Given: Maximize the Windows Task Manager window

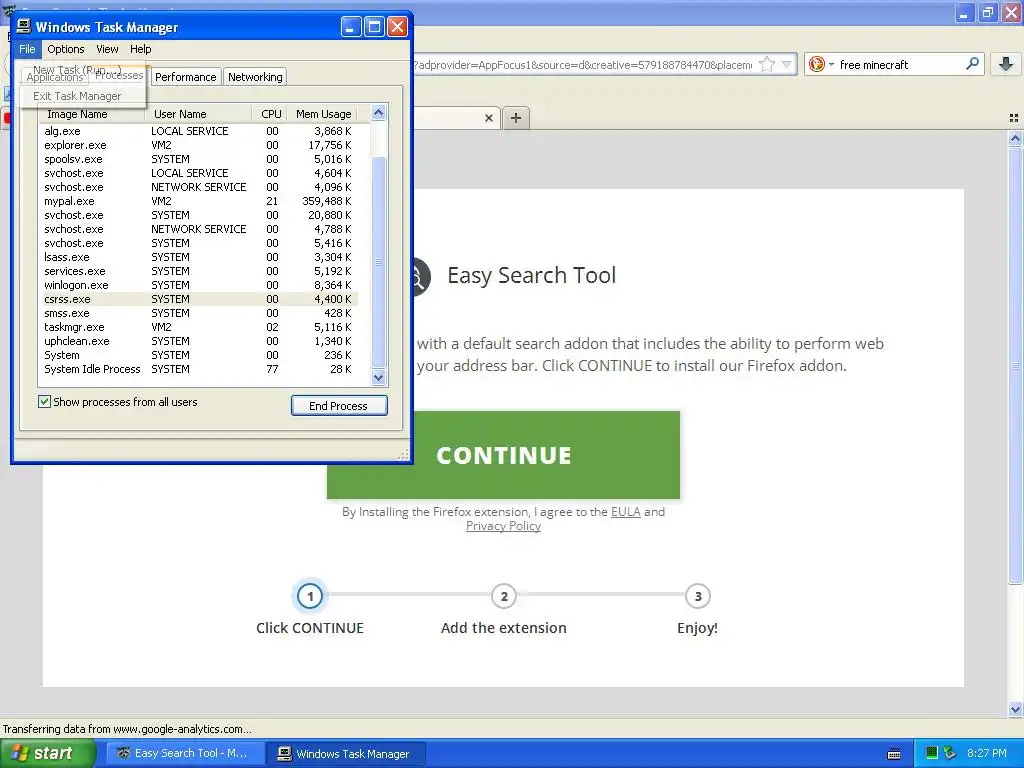Looking at the screenshot, I should 374,27.
